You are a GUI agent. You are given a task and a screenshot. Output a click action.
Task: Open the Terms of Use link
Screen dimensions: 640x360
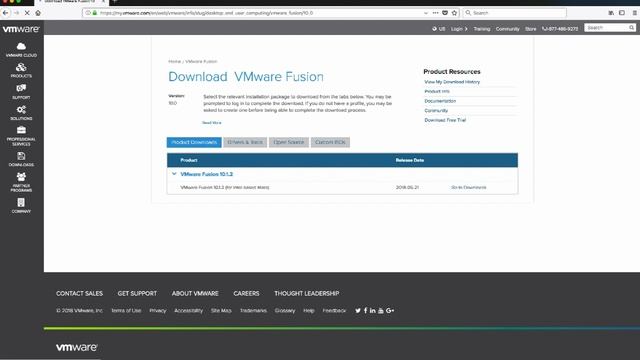click(126, 311)
